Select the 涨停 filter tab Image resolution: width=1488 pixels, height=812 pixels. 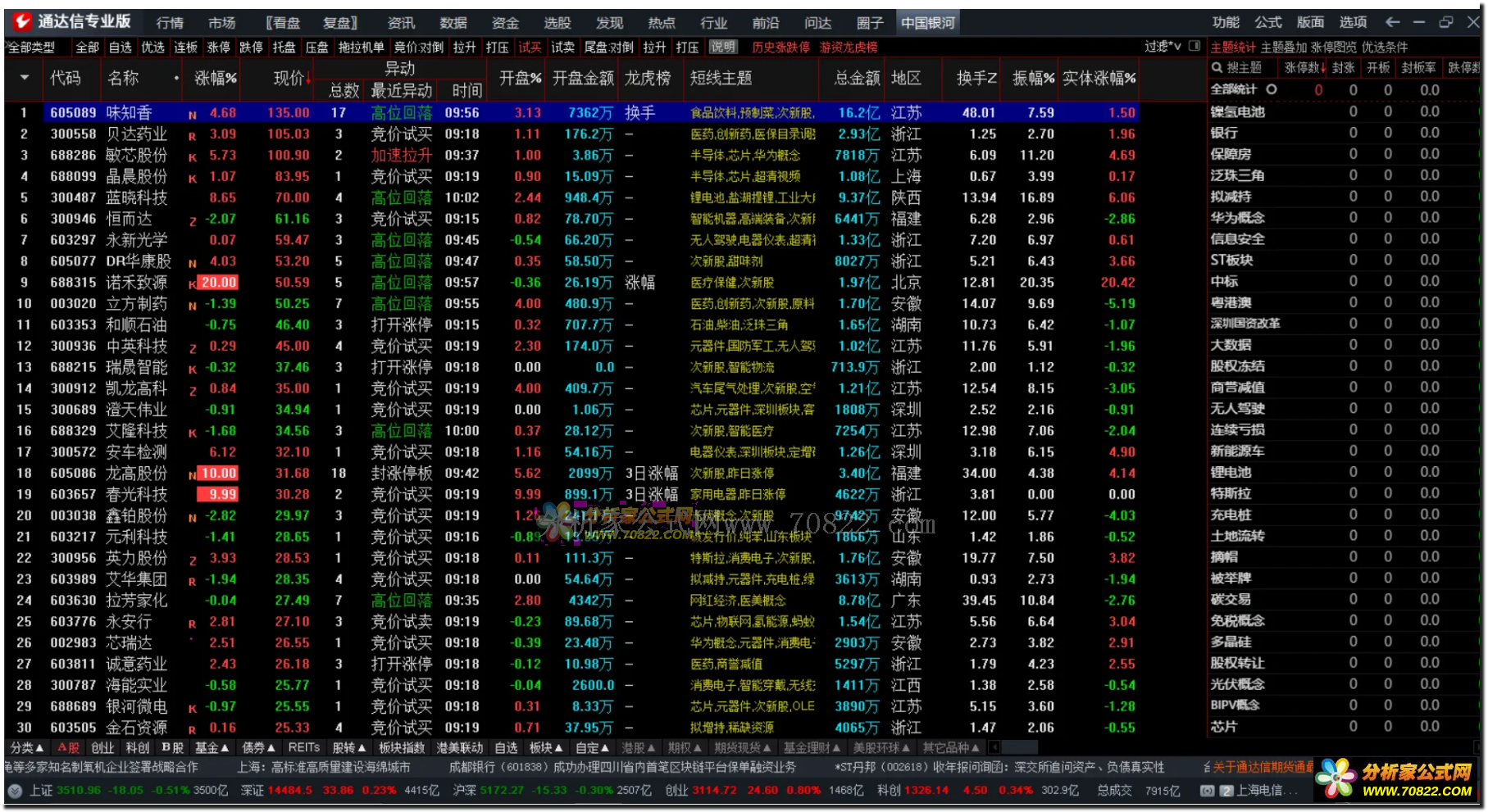(x=219, y=48)
